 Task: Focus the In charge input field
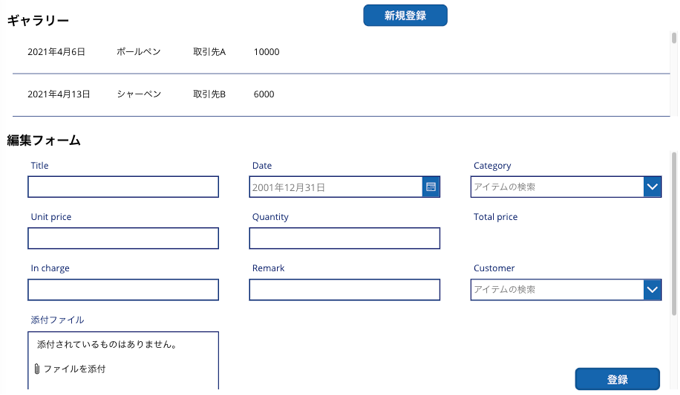123,290
